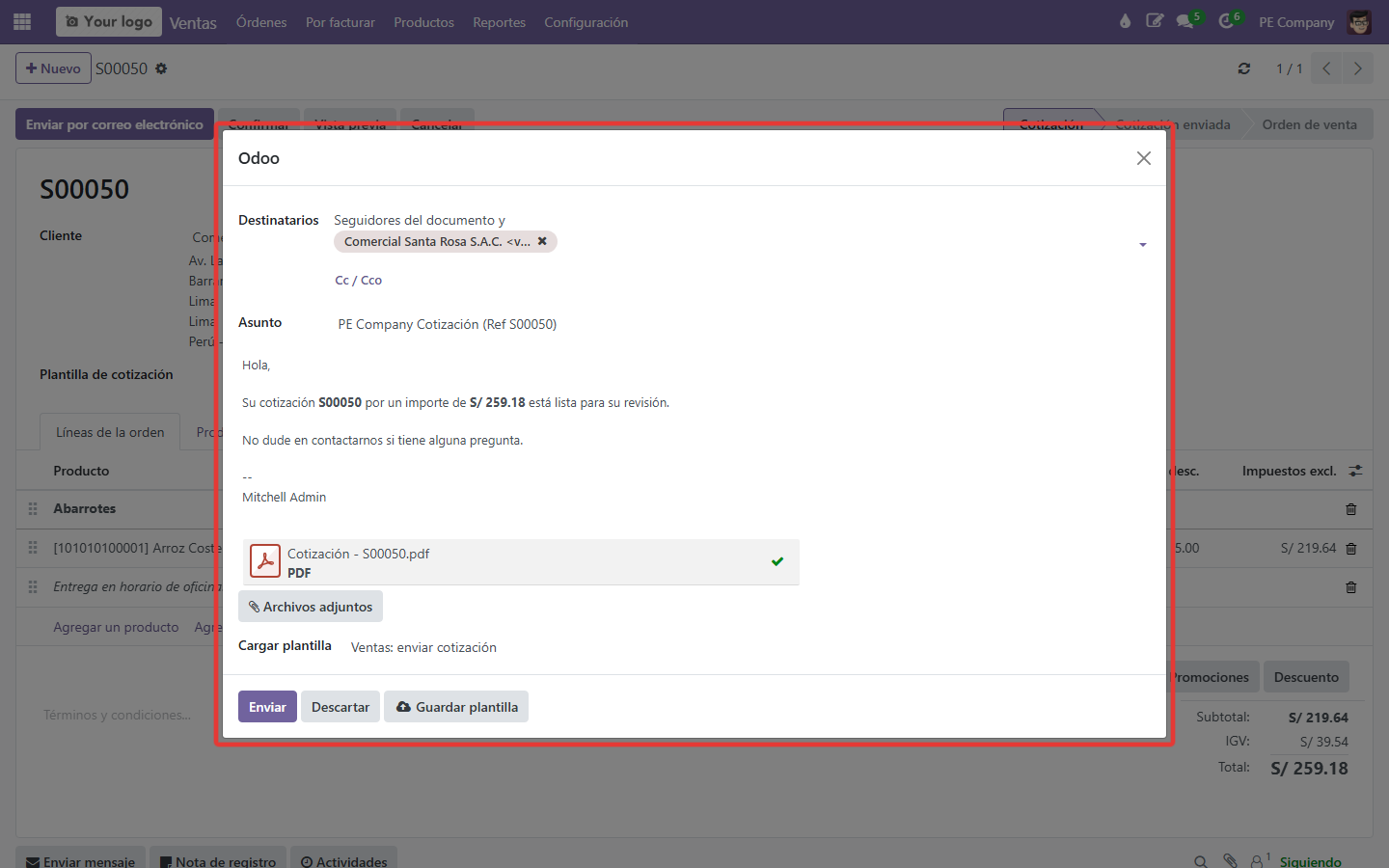
Task: Click the refresh record icon
Action: [x=1244, y=68]
